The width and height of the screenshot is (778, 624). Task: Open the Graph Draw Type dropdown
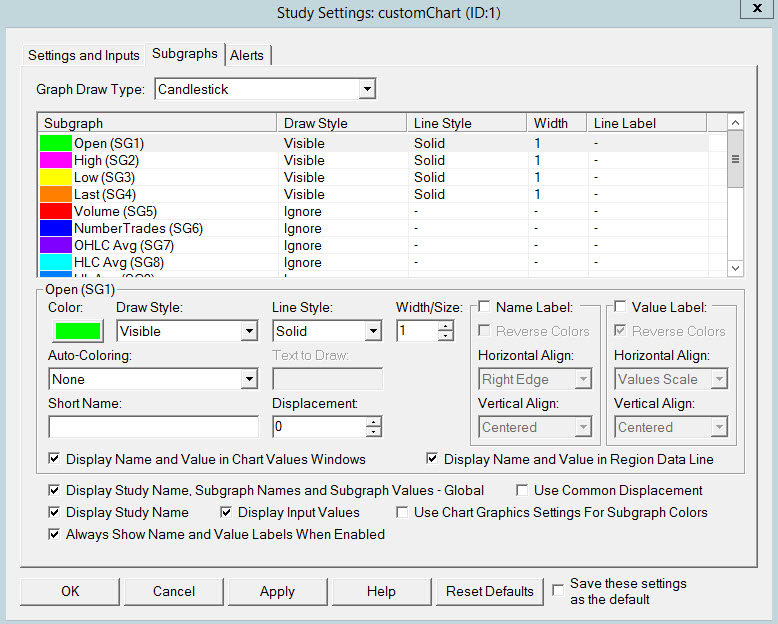tap(367, 90)
